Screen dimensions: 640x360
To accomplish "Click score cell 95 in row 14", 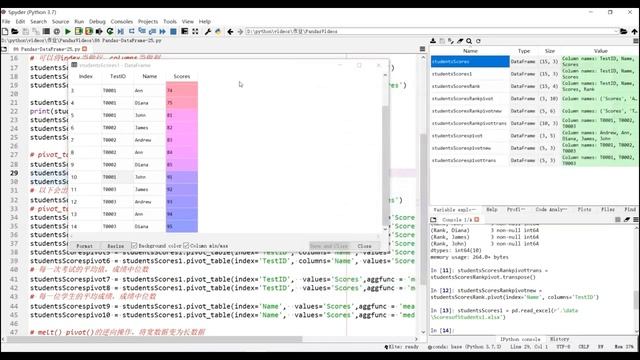I will point(182,226).
